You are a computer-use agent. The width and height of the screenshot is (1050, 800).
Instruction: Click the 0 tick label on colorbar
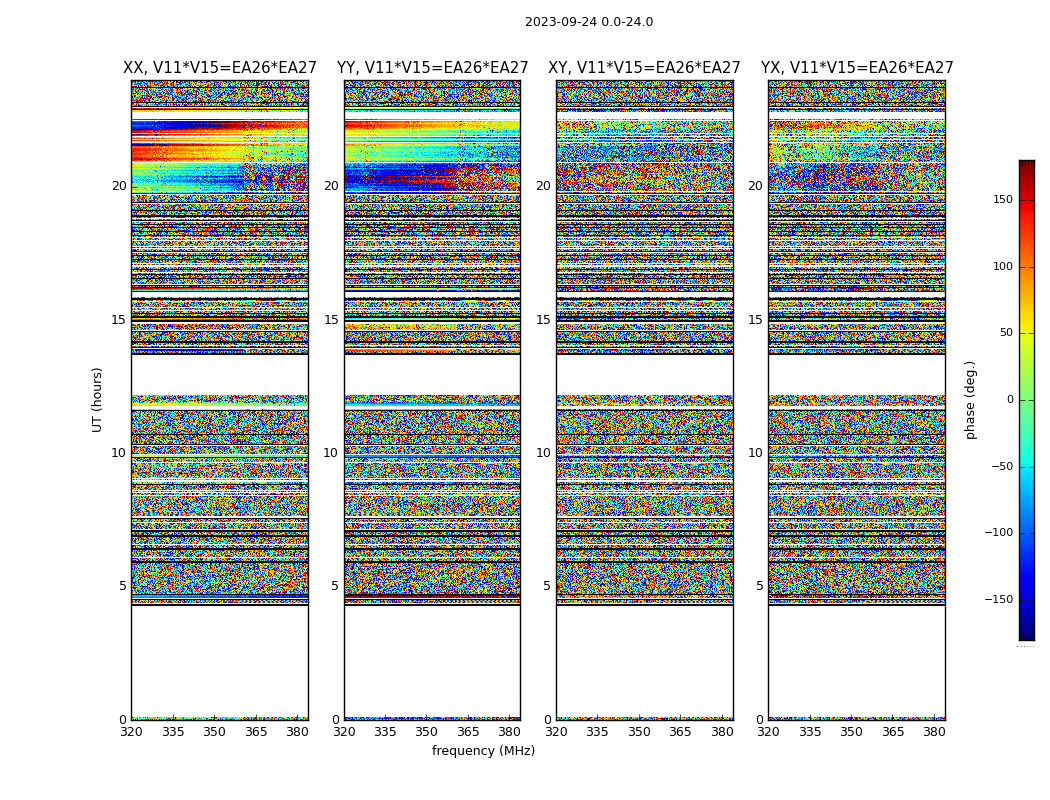pyautogui.click(x=1010, y=400)
